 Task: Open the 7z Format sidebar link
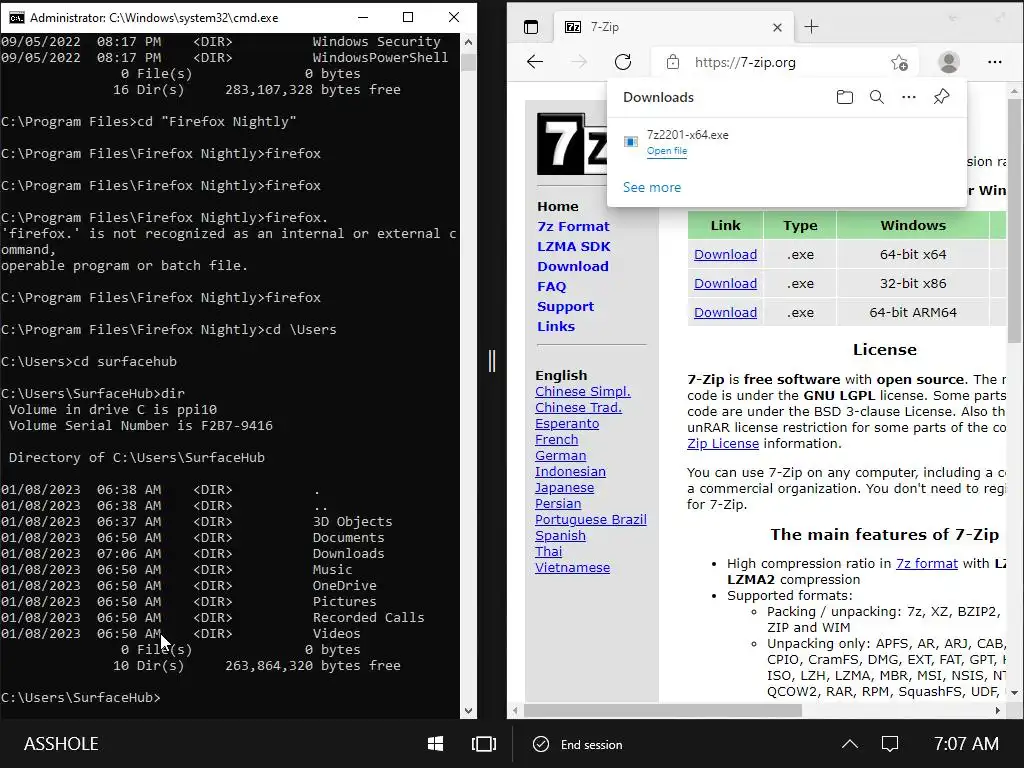573,227
